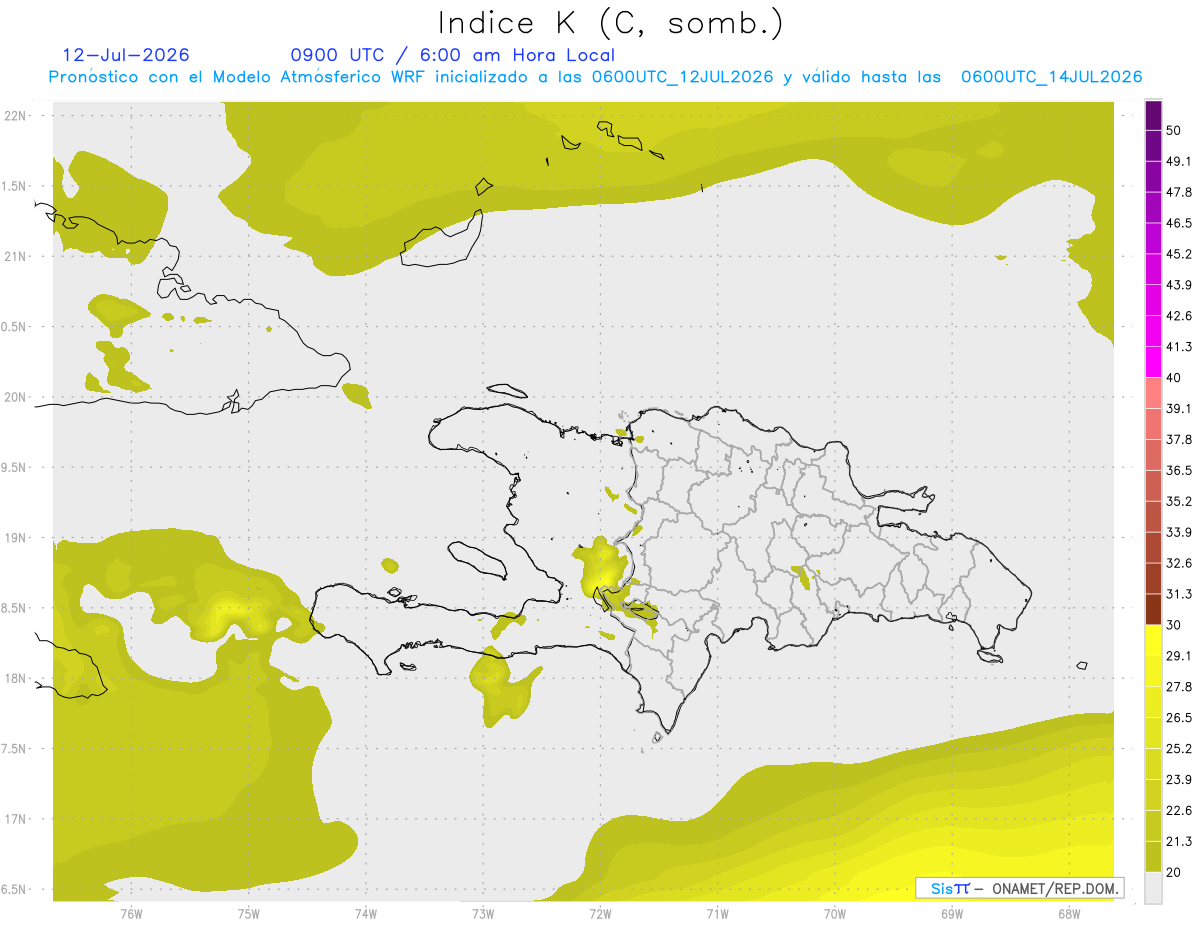
Task: Click the colorbar value '27.8'
Action: tap(1179, 687)
